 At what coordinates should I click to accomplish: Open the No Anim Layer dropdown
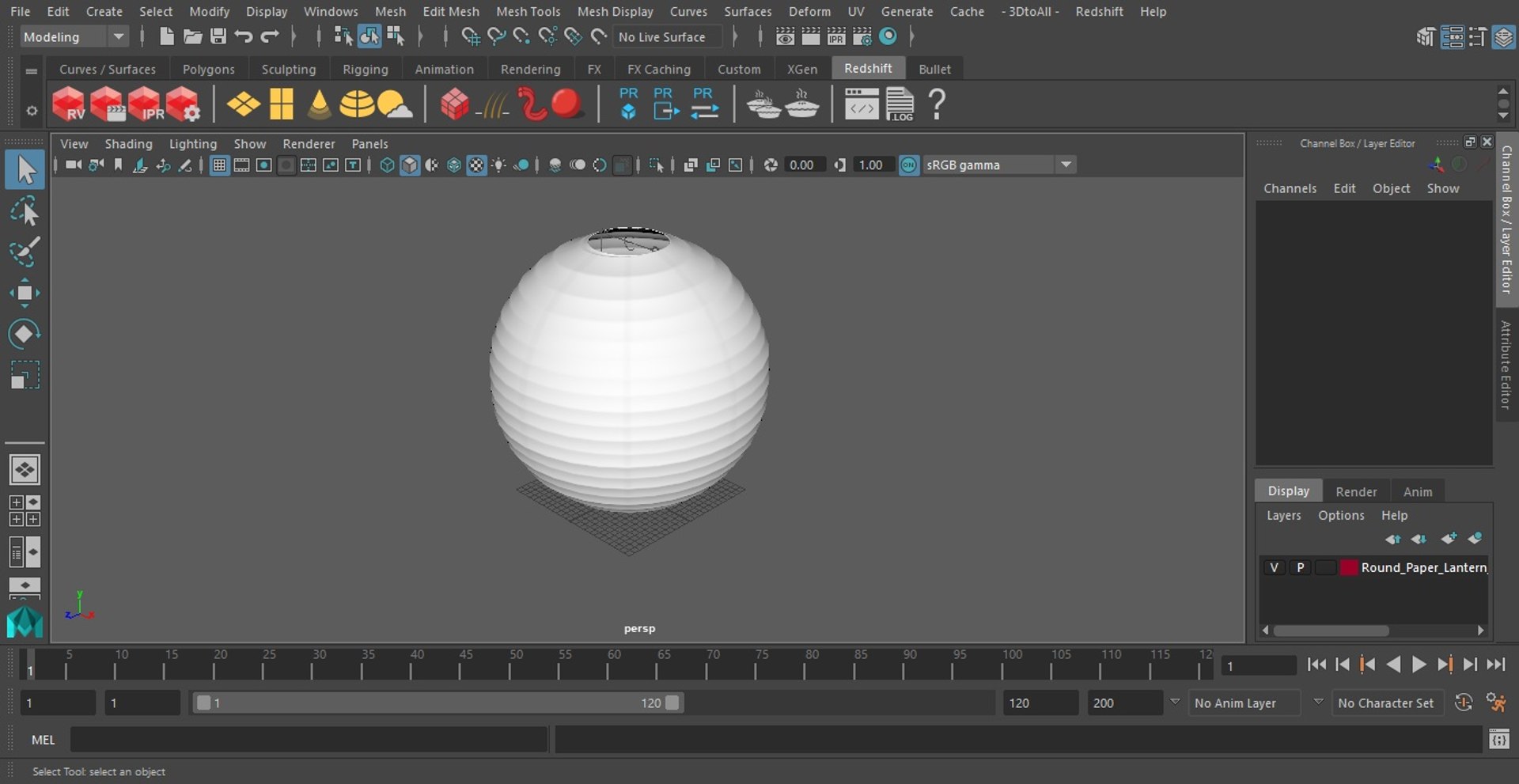tap(1244, 703)
